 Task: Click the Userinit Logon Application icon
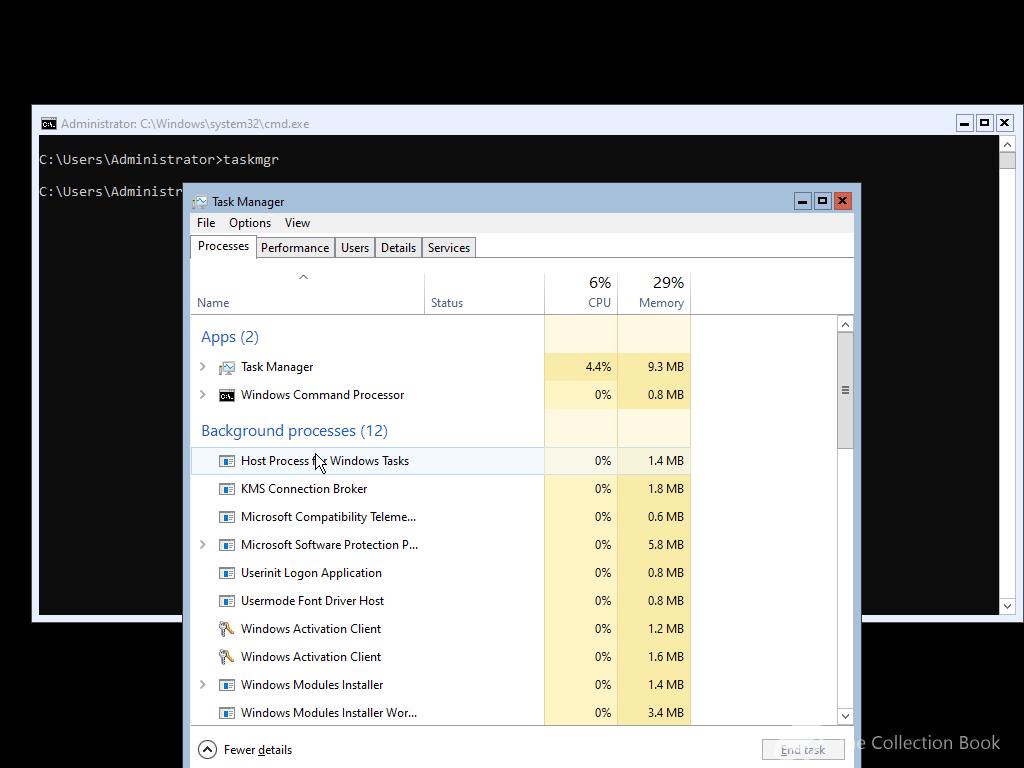[227, 573]
